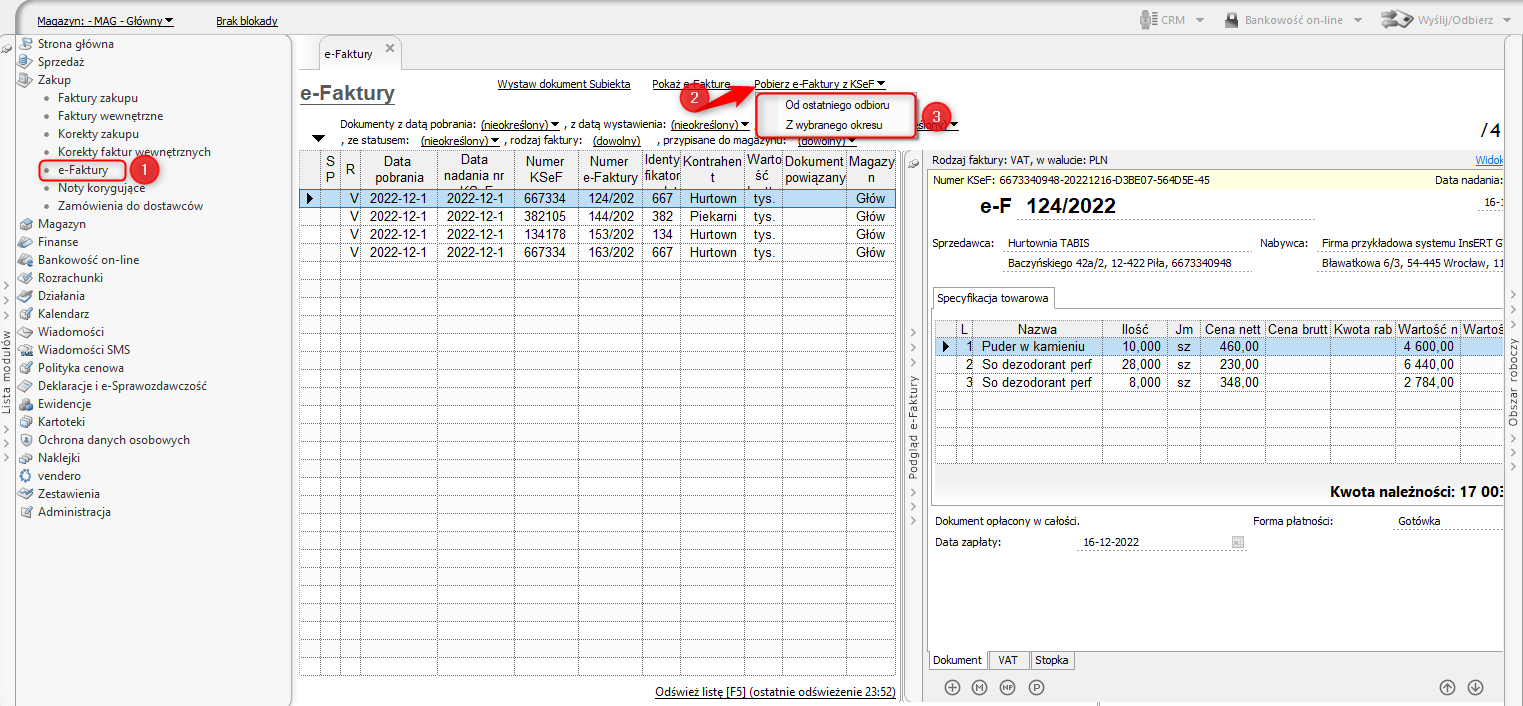Screen dimensions: 1523x706
Task: Click the circled P icon under the invoice preview
Action: [x=1037, y=687]
